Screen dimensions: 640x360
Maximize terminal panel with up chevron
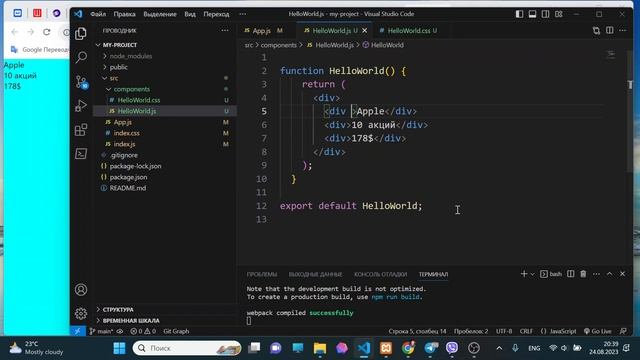[x=609, y=274]
